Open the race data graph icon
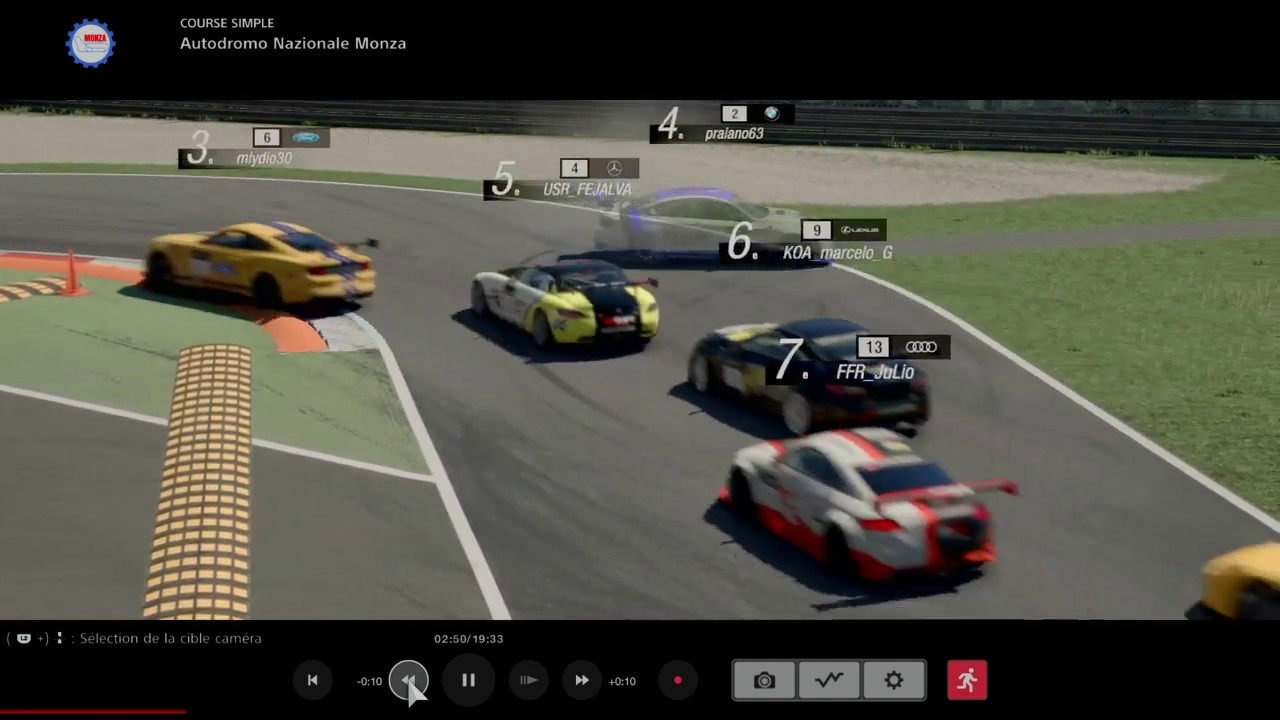Image resolution: width=1280 pixels, height=720 pixels. [x=829, y=680]
